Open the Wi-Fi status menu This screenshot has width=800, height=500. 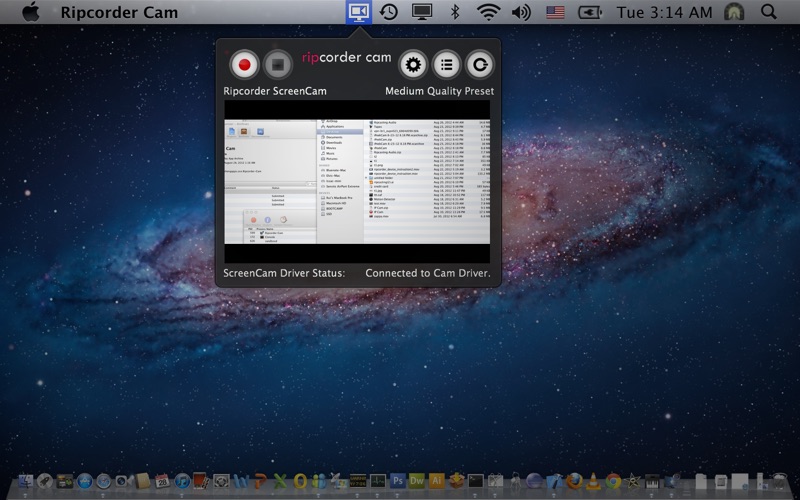[488, 12]
